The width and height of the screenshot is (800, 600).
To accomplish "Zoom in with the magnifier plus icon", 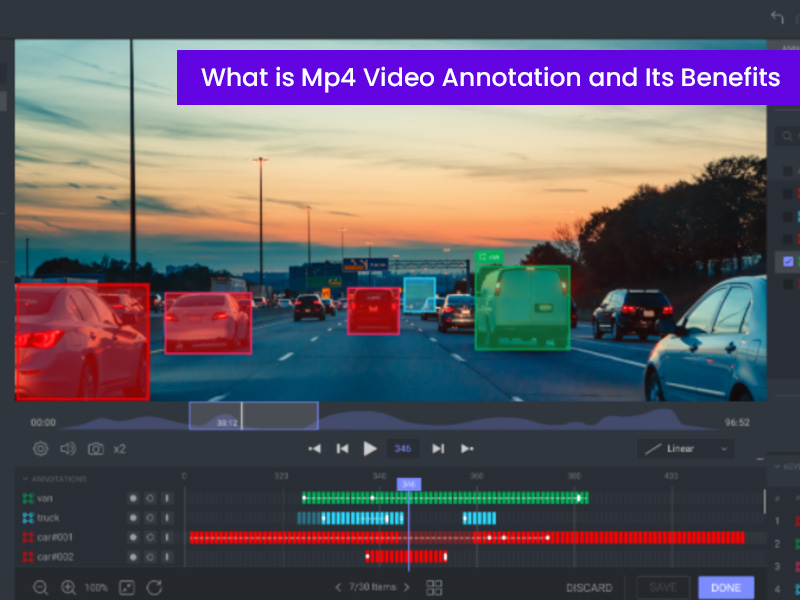I will [69, 588].
